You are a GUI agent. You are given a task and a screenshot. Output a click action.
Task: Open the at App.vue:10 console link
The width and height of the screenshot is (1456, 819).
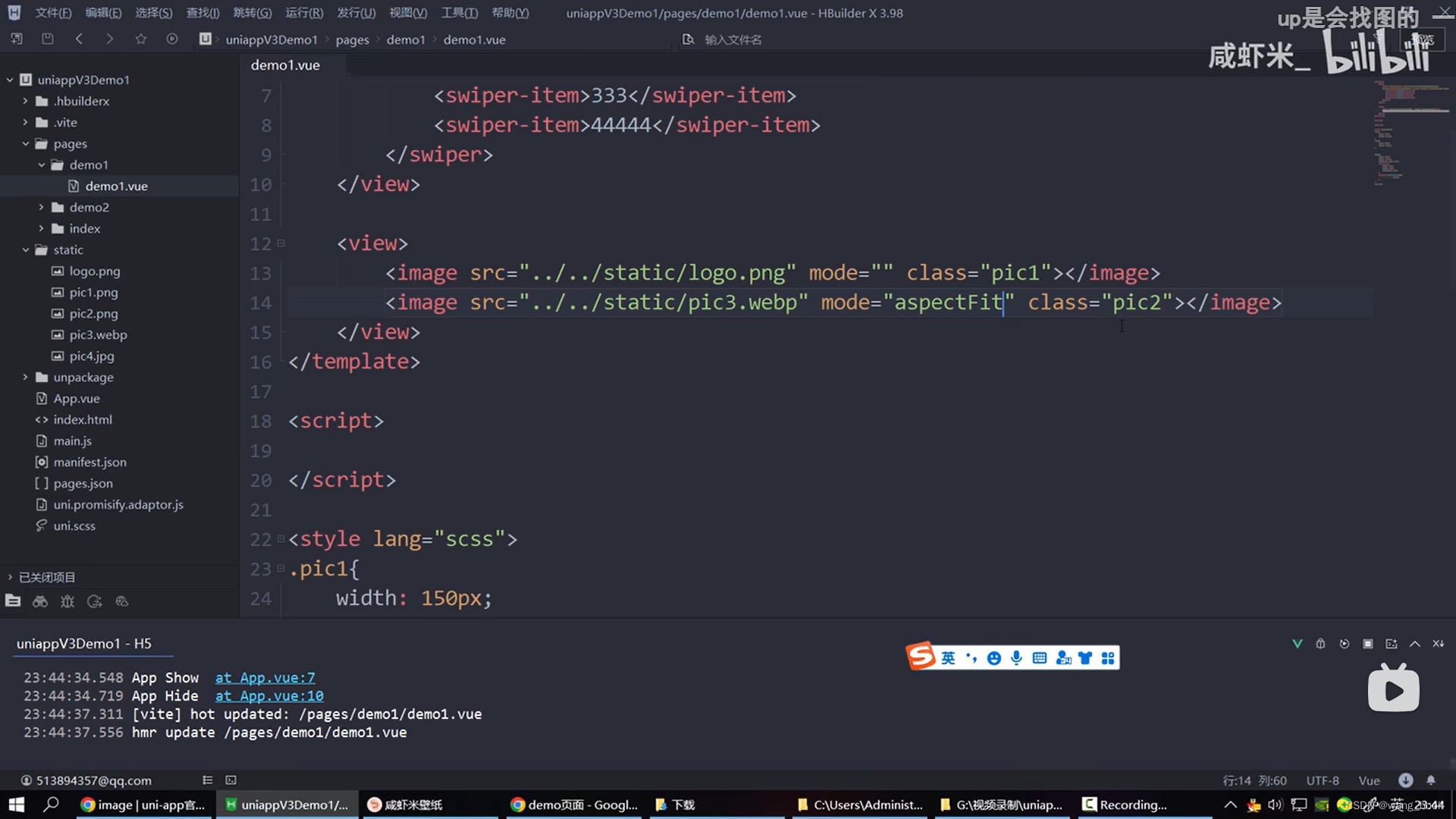[x=269, y=696]
